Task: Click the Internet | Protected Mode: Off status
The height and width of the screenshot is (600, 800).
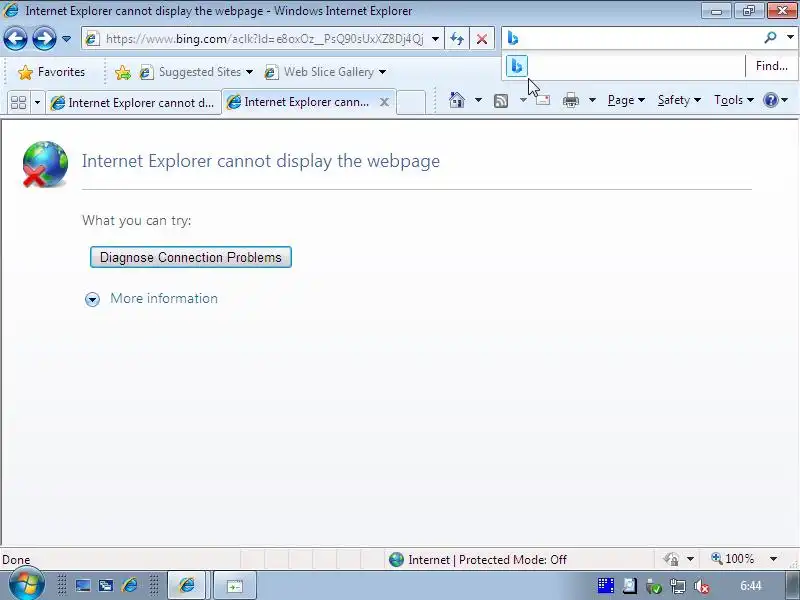Action: pyautogui.click(x=477, y=560)
